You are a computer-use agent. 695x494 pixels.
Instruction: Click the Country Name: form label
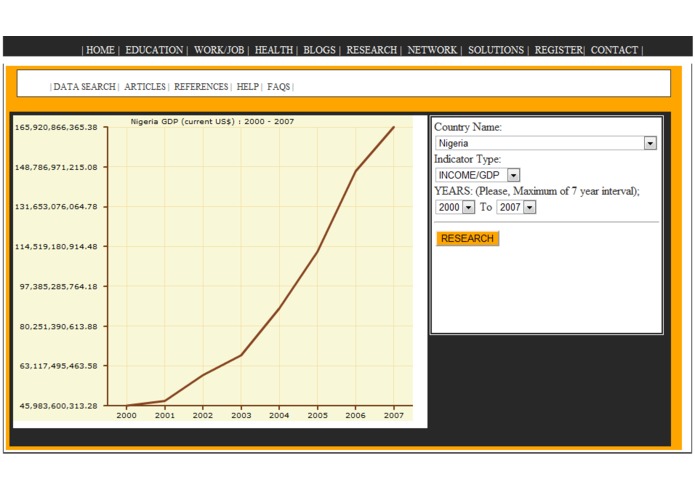tap(468, 127)
